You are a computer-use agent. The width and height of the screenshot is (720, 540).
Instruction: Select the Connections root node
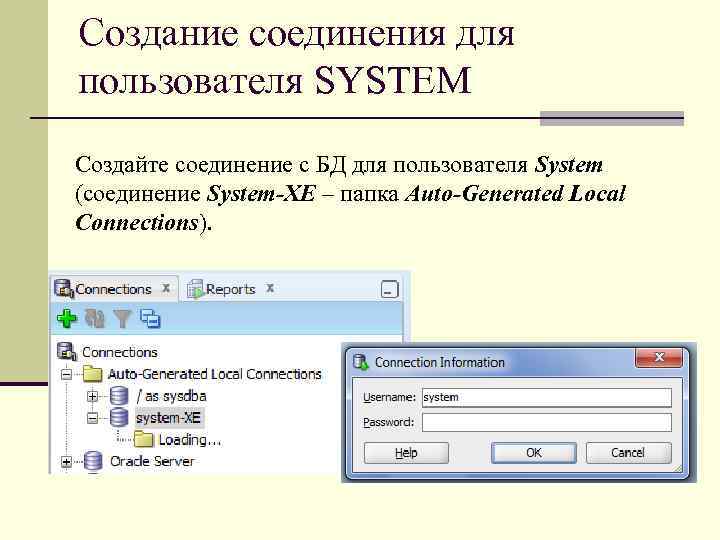coord(119,352)
